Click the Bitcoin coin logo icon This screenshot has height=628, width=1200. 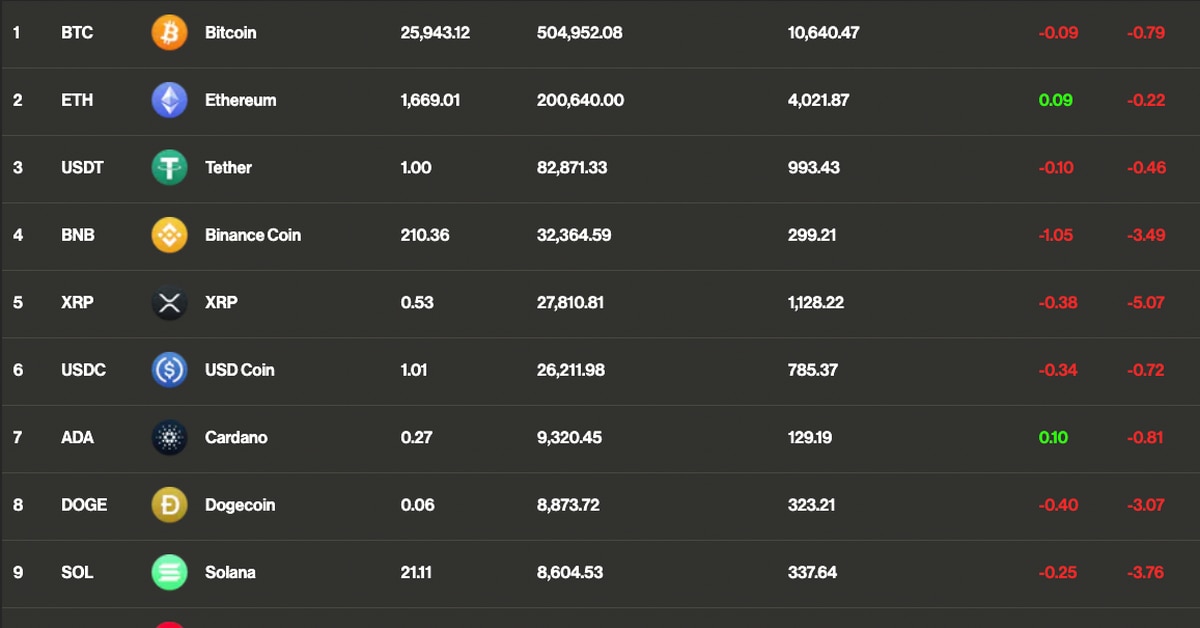tap(169, 32)
